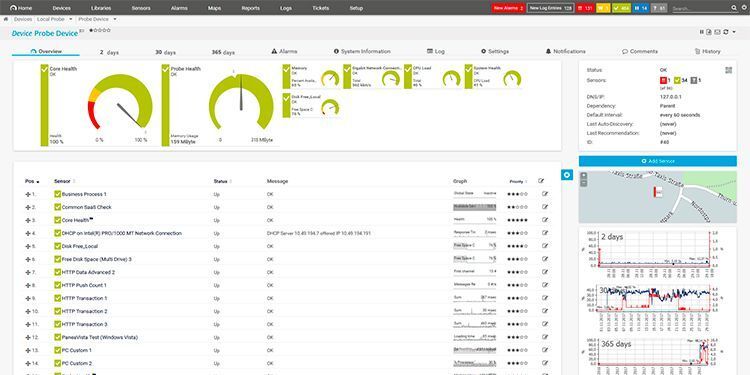
Task: Toggle the HTTP Data Advanced 2 checkbox
Action: tap(57, 272)
